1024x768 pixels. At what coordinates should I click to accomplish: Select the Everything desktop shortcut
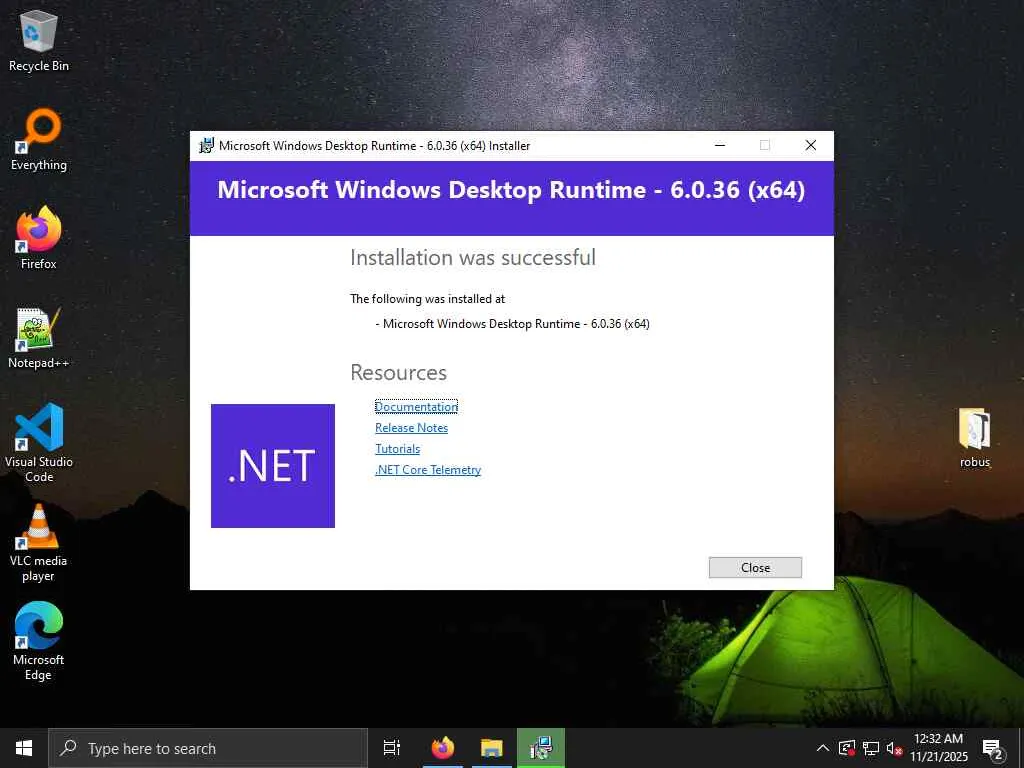[39, 140]
